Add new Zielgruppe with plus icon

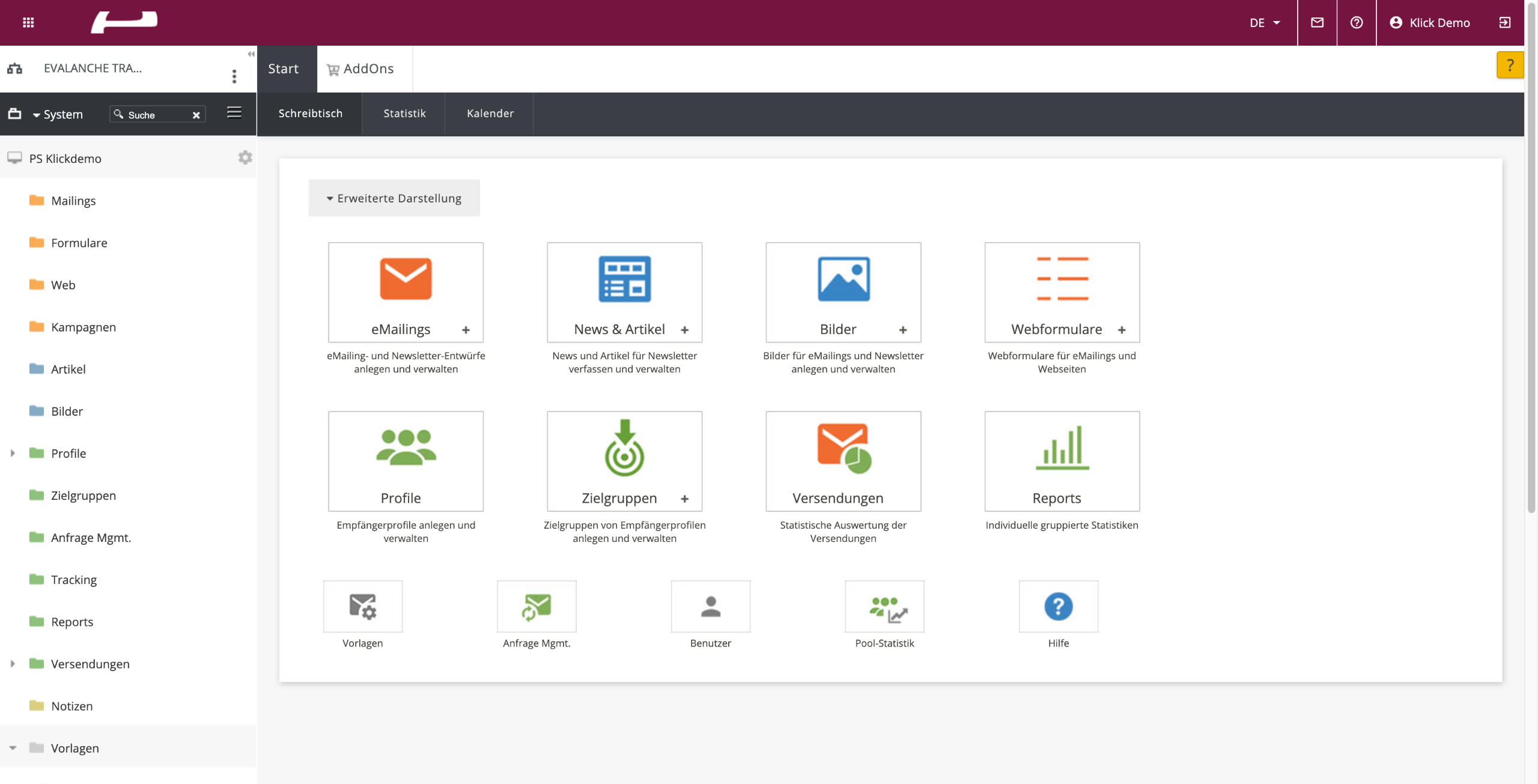(684, 499)
